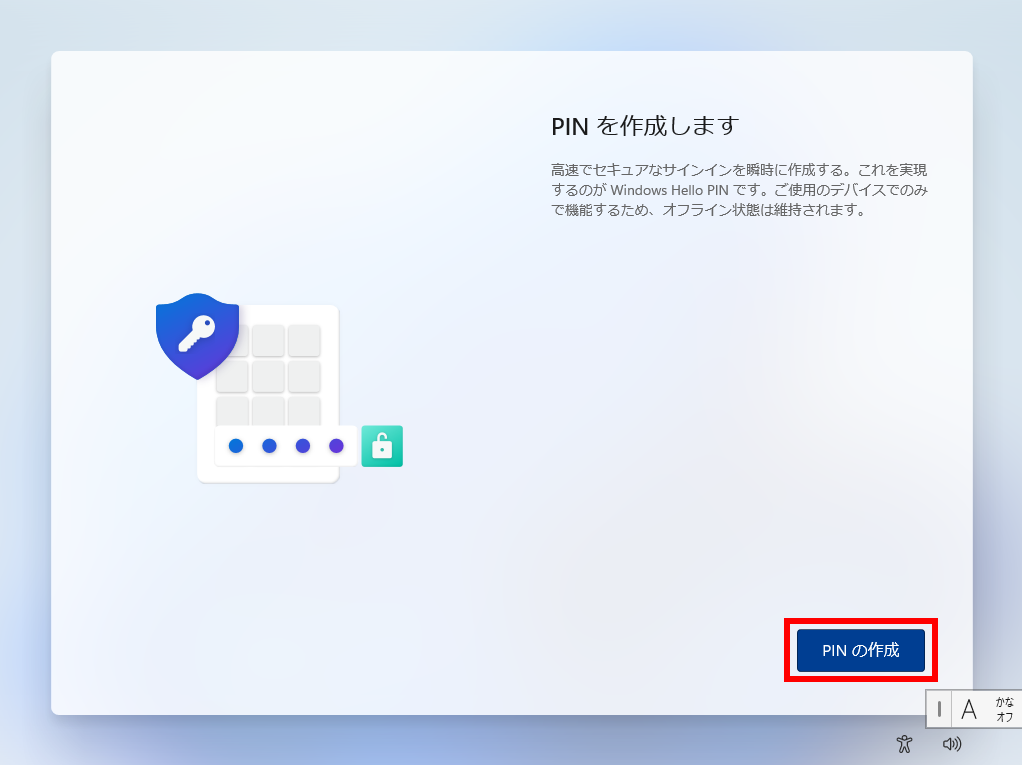This screenshot has width=1022, height=765.
Task: Click the second PIN dot in illustration
Action: [x=269, y=446]
